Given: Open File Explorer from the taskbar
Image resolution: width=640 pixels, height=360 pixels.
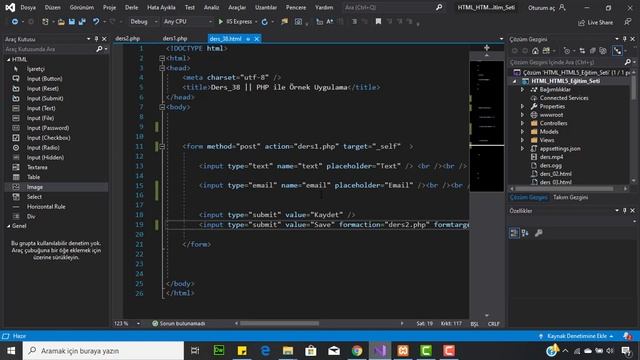Looking at the screenshot, I should [x=288, y=351].
